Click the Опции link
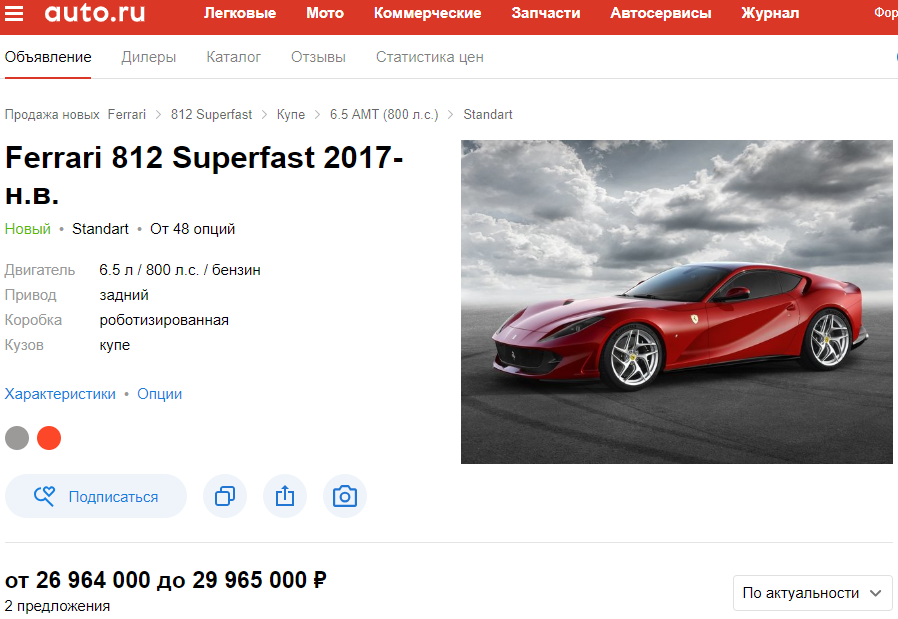Image resolution: width=898 pixels, height=619 pixels. 160,394
